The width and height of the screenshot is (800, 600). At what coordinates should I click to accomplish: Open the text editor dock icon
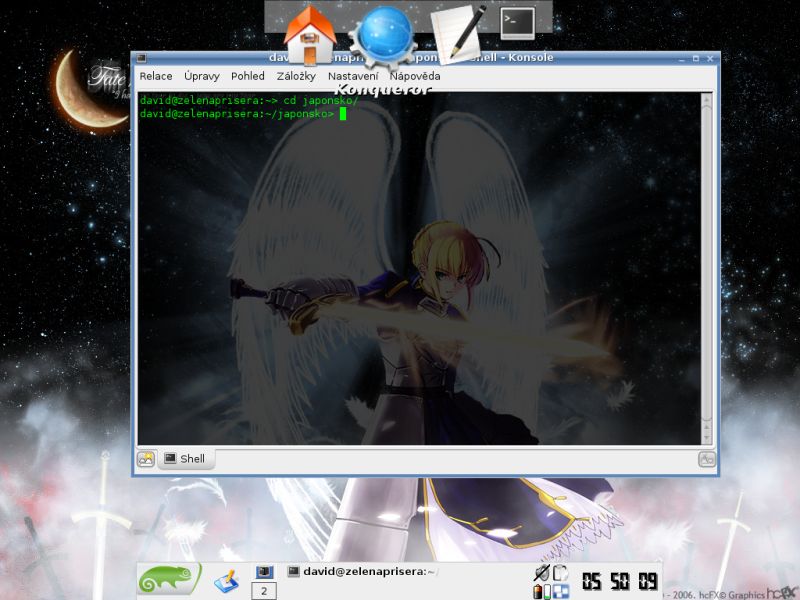pos(458,33)
